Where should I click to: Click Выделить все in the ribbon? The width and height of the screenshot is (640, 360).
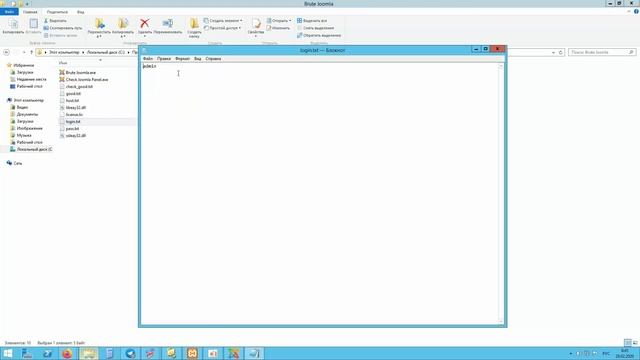tap(312, 20)
